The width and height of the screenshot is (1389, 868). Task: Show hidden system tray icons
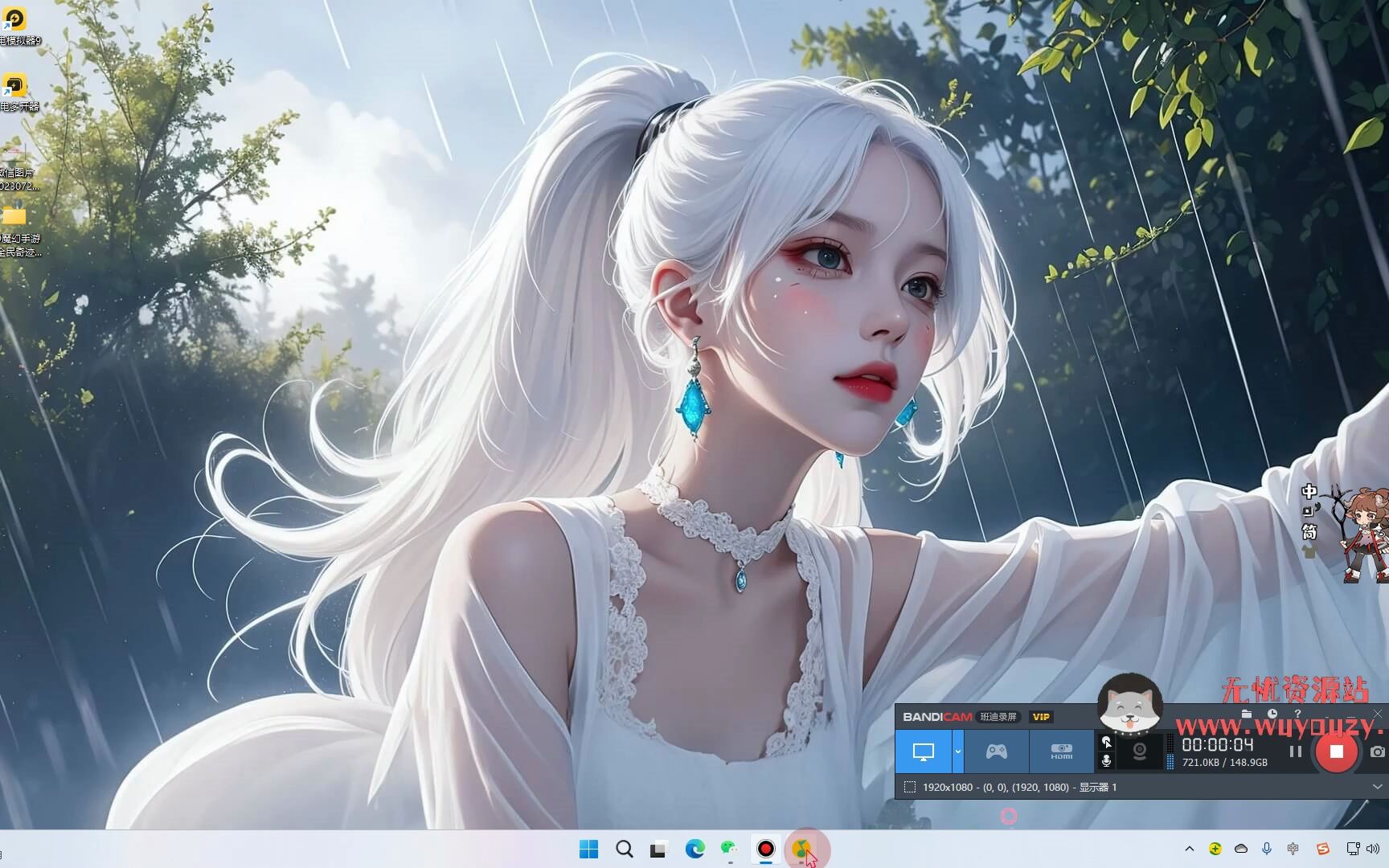pos(1189,849)
